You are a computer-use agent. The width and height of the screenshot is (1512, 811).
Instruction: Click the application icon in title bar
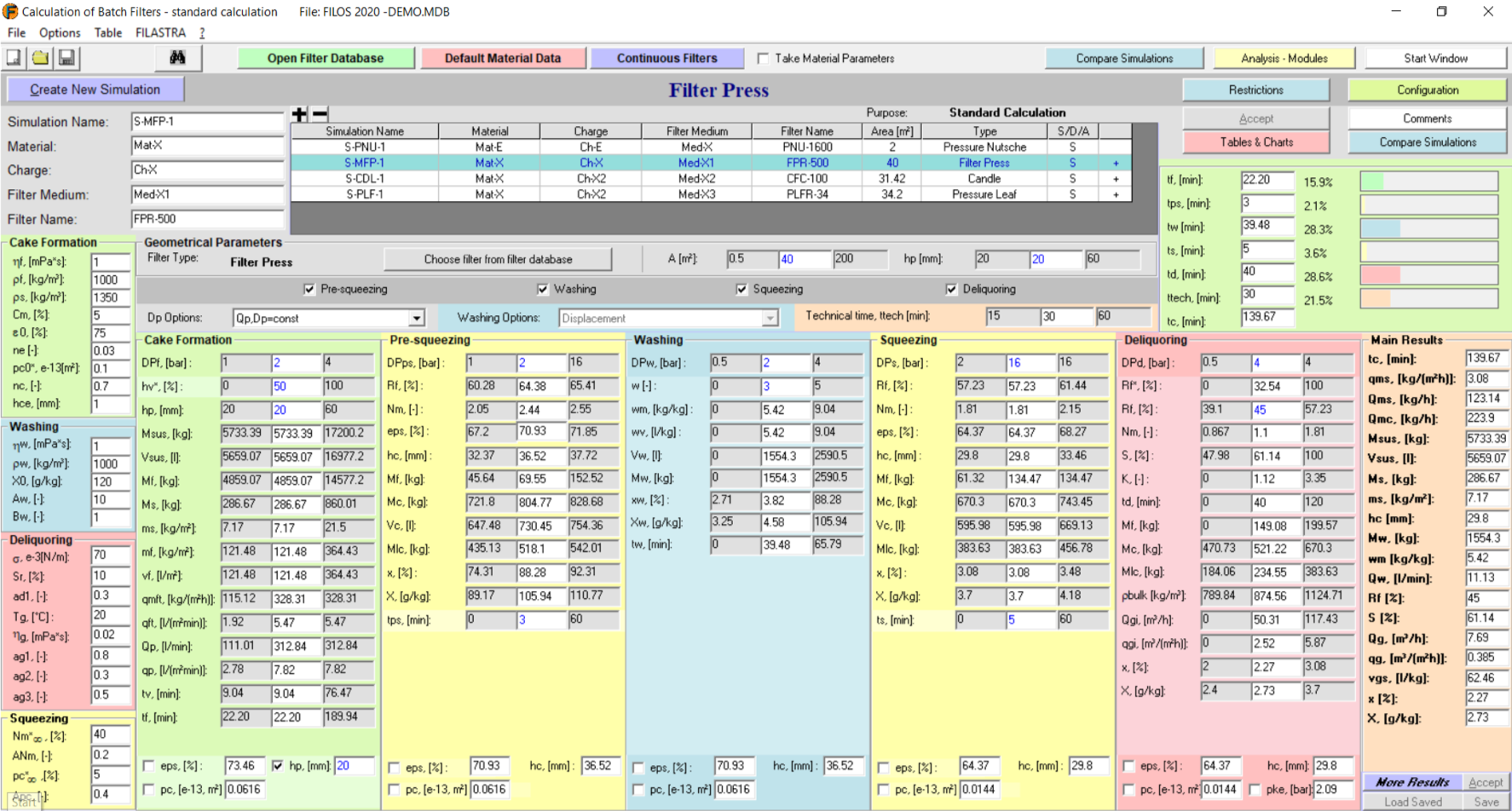[11, 12]
